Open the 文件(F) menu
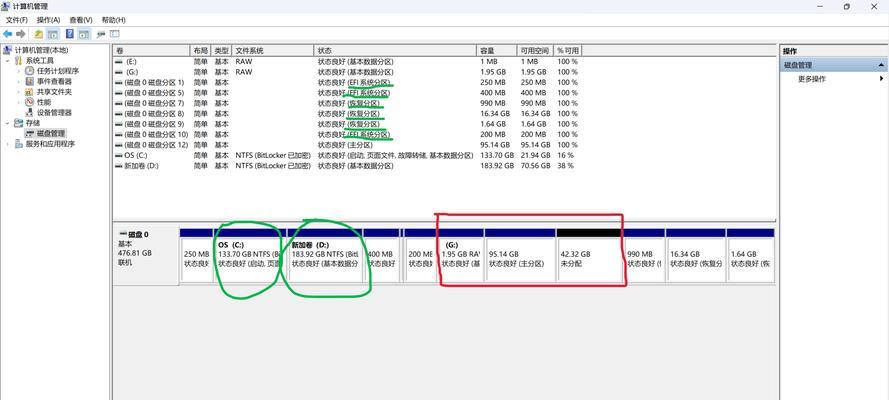 pos(16,20)
